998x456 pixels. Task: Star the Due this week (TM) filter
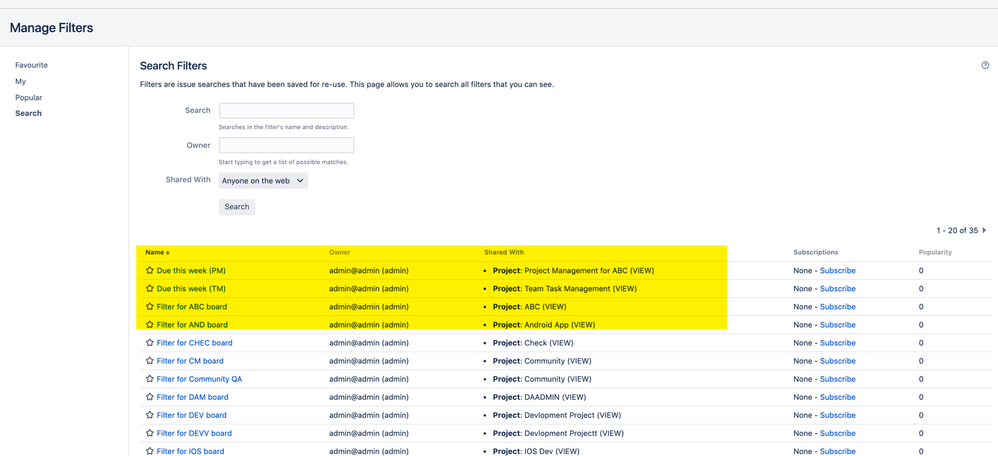tap(150, 289)
